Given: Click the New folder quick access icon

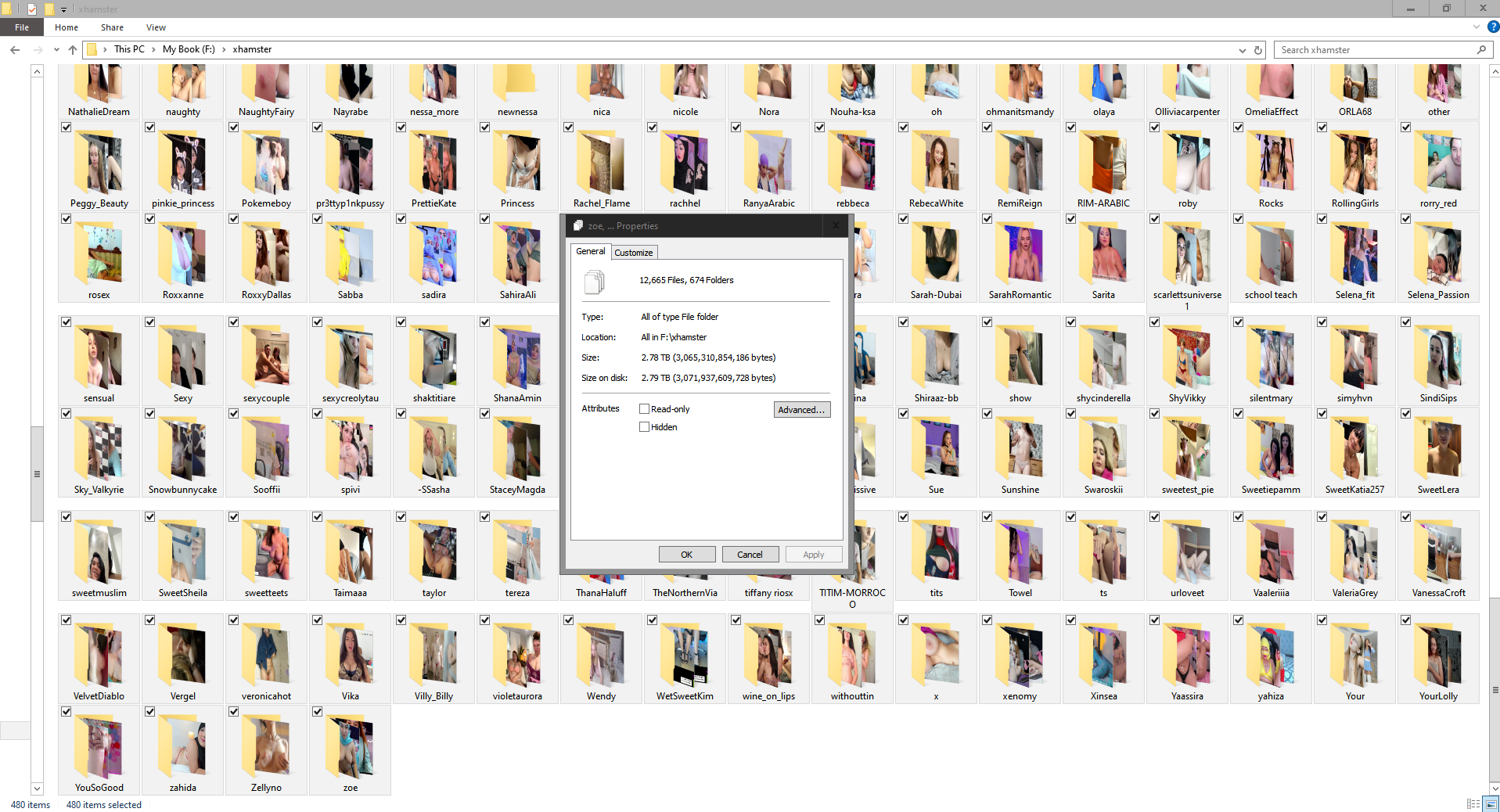Looking at the screenshot, I should 49,9.
